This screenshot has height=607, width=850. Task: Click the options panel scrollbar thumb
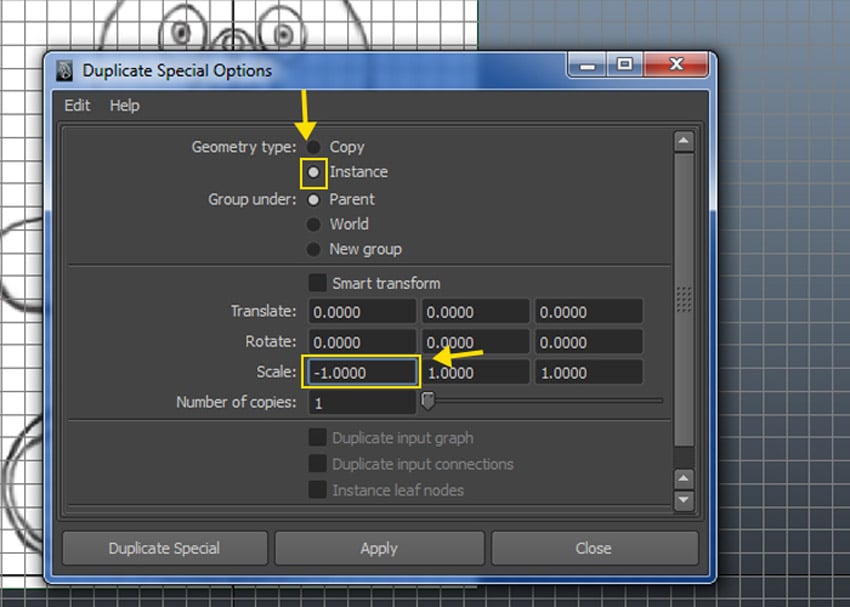[x=684, y=299]
